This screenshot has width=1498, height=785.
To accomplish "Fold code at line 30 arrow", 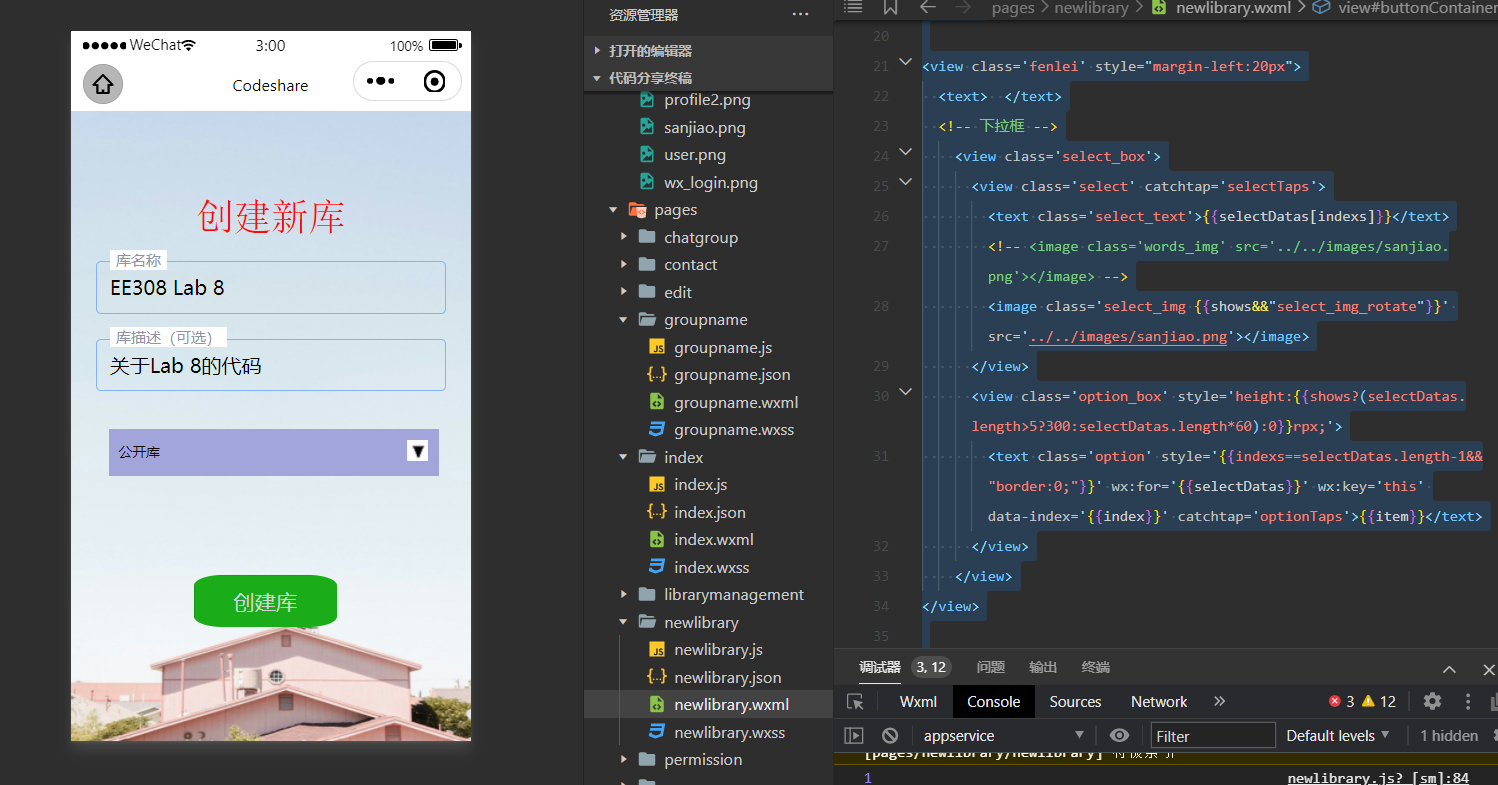I will pyautogui.click(x=906, y=392).
